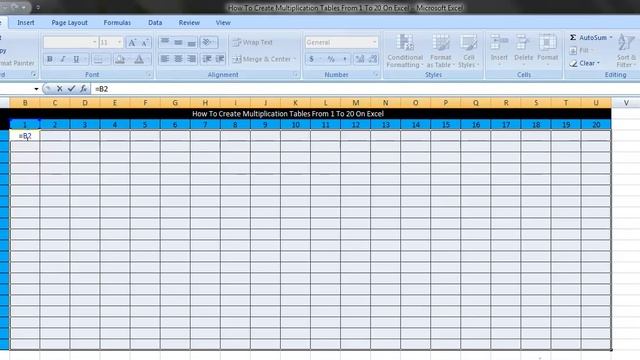Open the Orientation text rotation icon

[209, 42]
